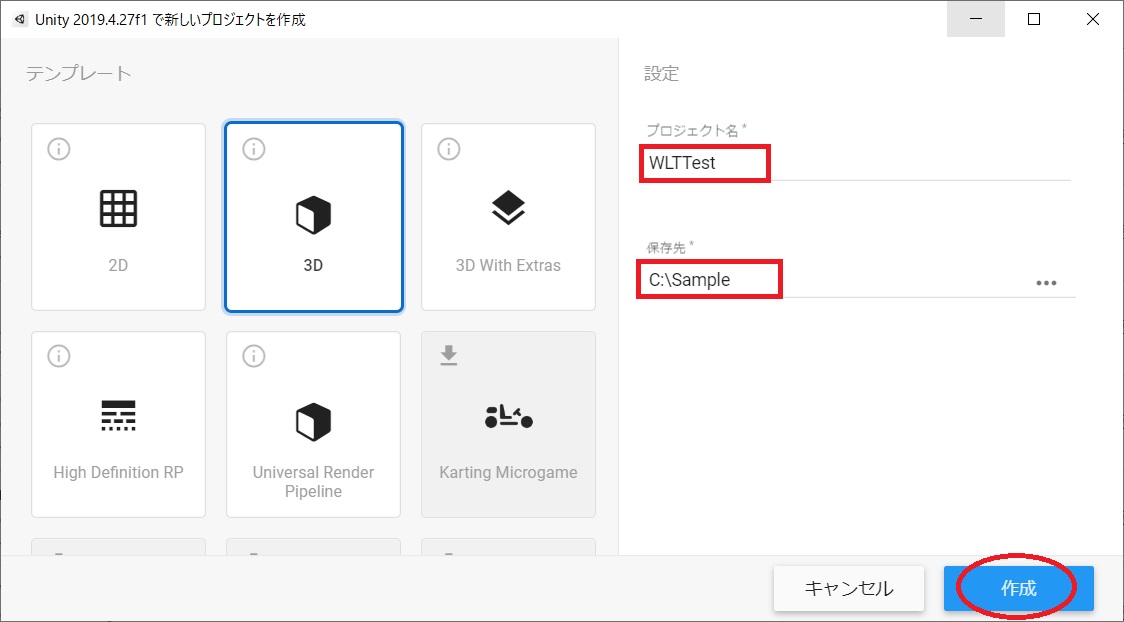Show info for 3D With Extras

pyautogui.click(x=449, y=149)
